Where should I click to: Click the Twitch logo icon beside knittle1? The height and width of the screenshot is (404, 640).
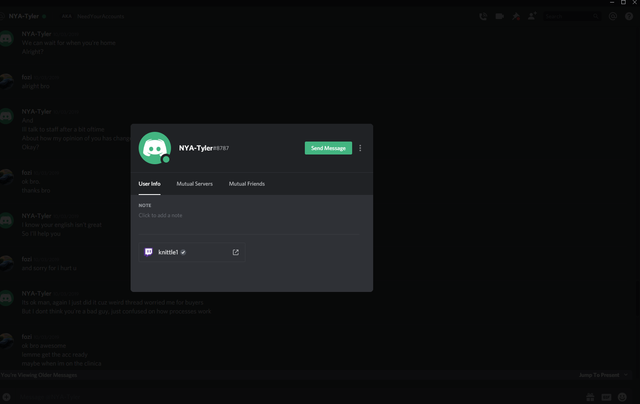[149, 252]
